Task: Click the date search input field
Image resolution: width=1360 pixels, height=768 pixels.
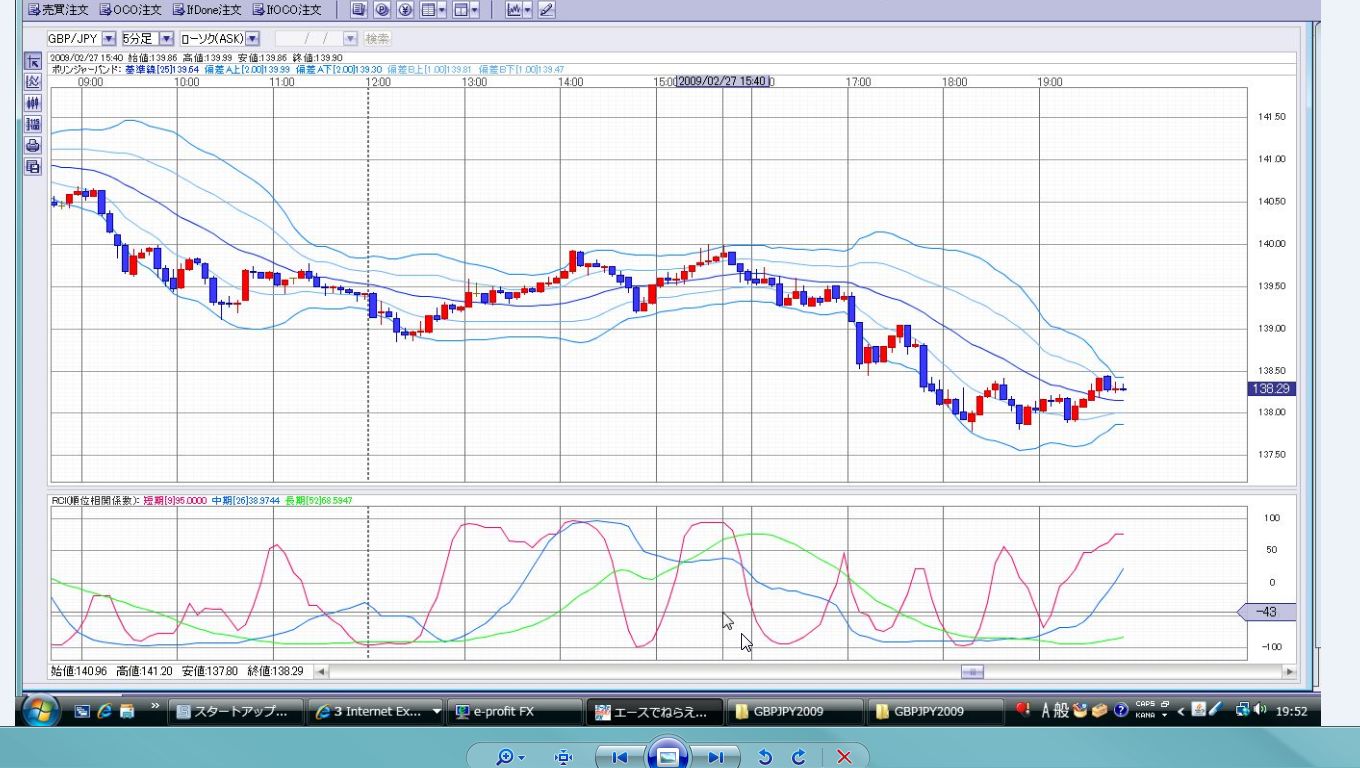Action: pos(309,38)
